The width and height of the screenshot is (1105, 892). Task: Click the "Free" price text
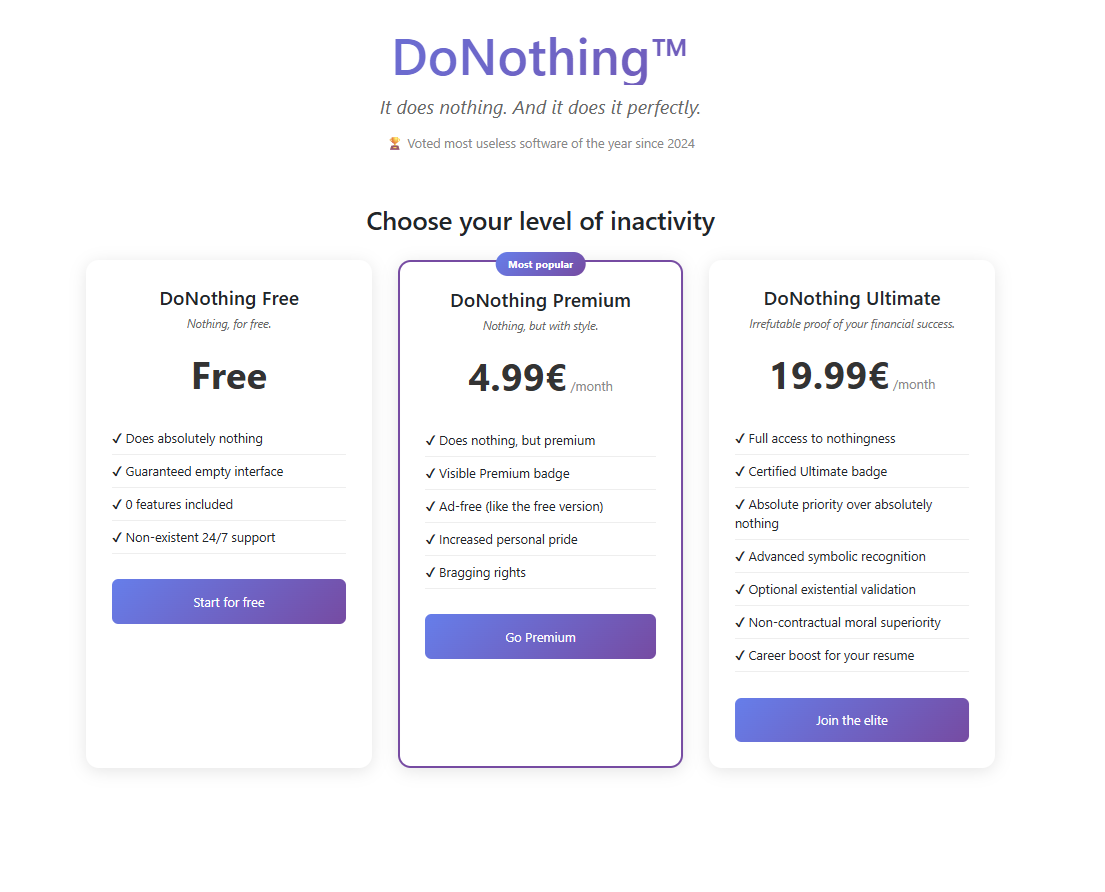pyautogui.click(x=228, y=376)
